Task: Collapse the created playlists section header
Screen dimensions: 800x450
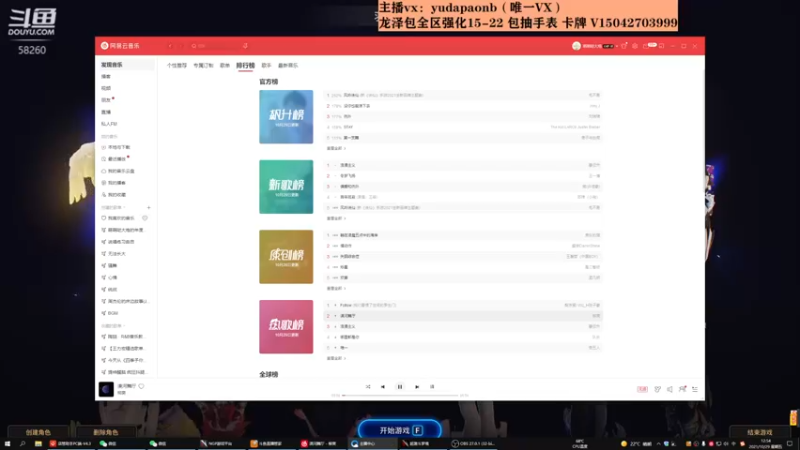Action: click(x=113, y=208)
